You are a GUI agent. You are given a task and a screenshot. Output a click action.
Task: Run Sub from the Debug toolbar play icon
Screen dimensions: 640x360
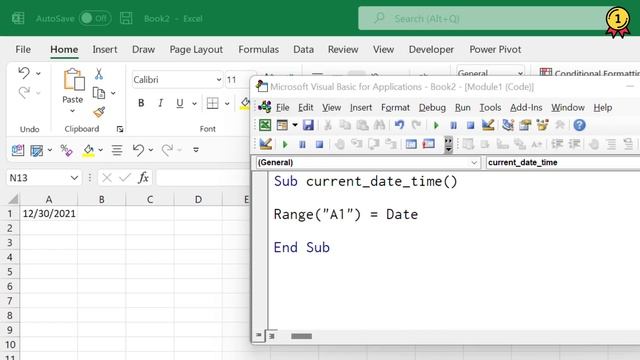[x=285, y=144]
